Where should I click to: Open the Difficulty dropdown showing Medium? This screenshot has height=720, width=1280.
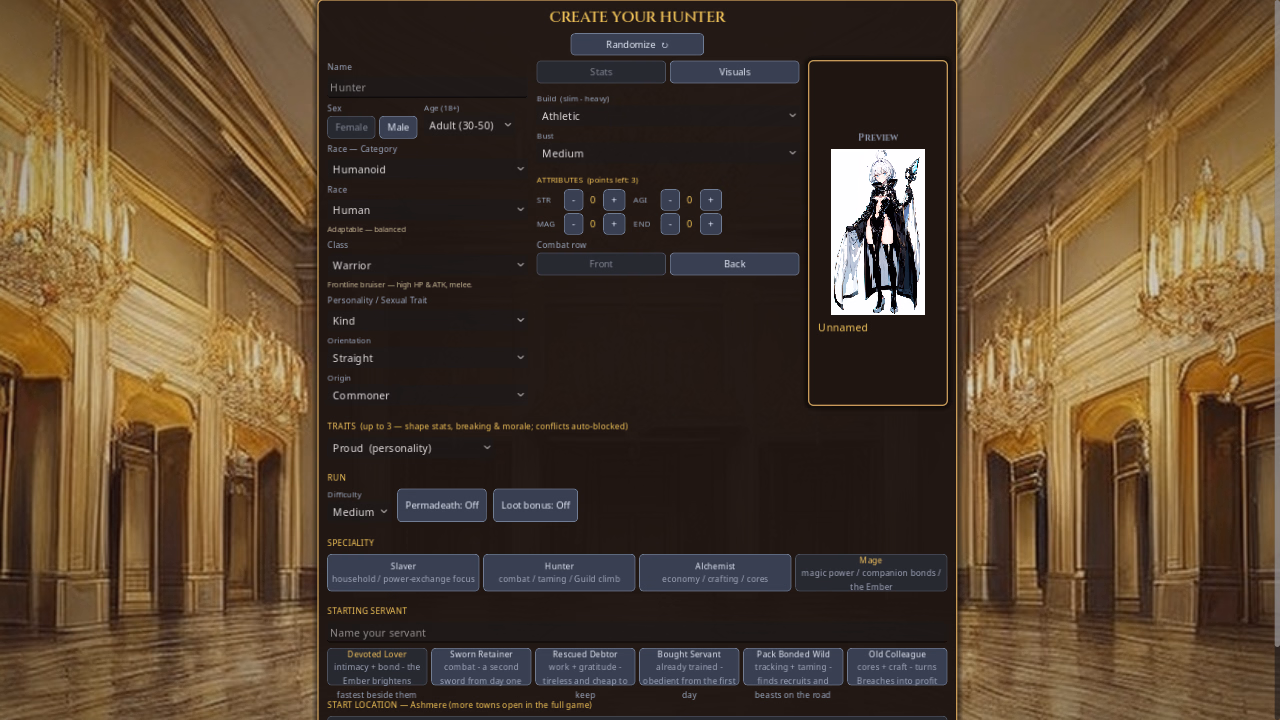tap(359, 512)
